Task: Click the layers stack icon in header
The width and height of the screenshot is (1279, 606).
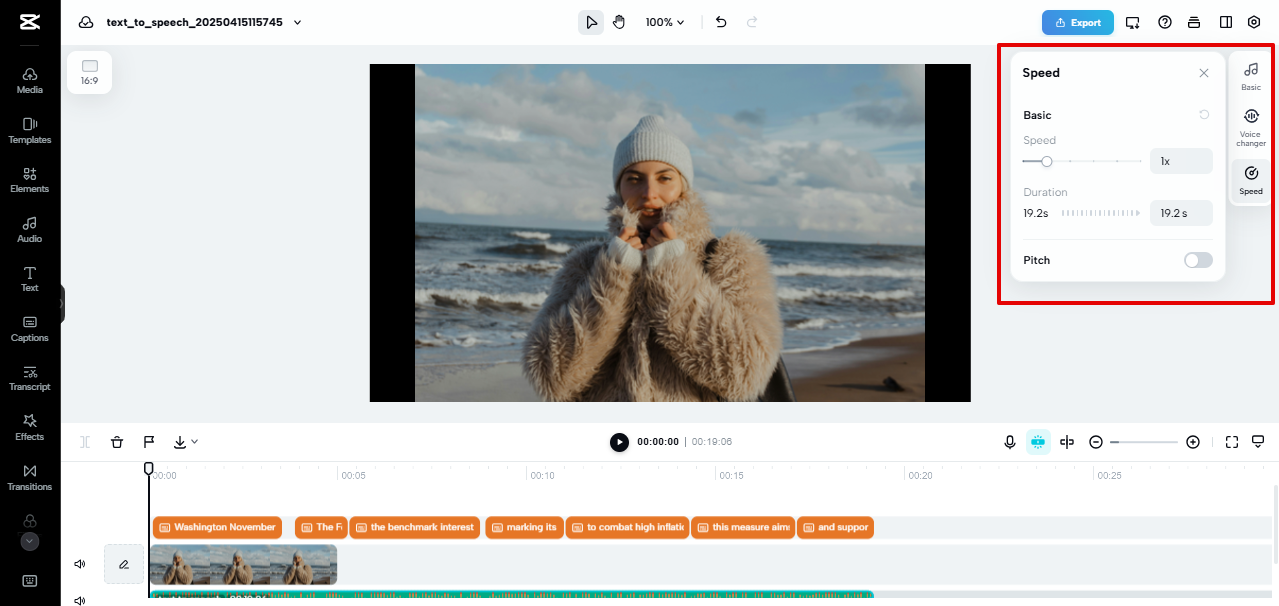Action: 1194,22
